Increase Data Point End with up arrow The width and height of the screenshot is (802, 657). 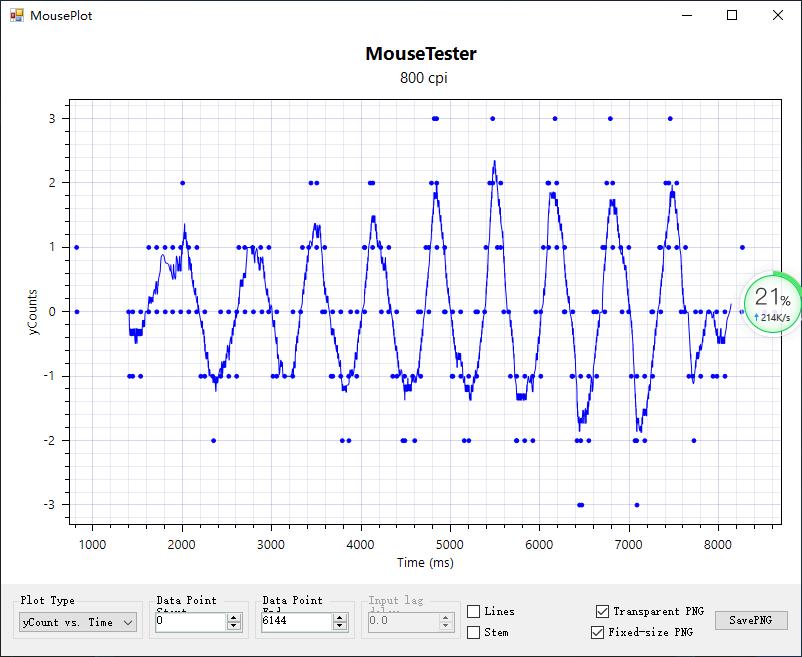click(341, 618)
